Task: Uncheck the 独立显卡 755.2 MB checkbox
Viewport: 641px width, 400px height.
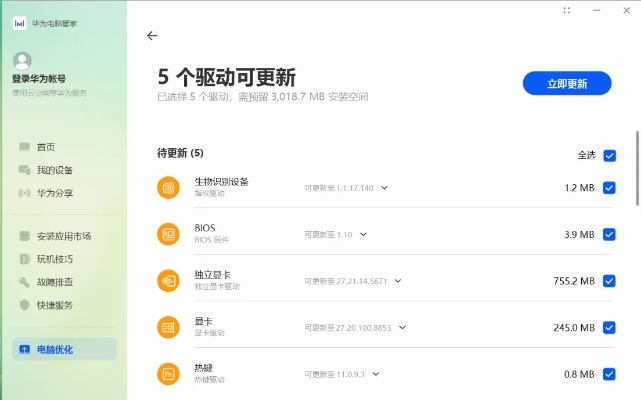Action: click(x=609, y=281)
